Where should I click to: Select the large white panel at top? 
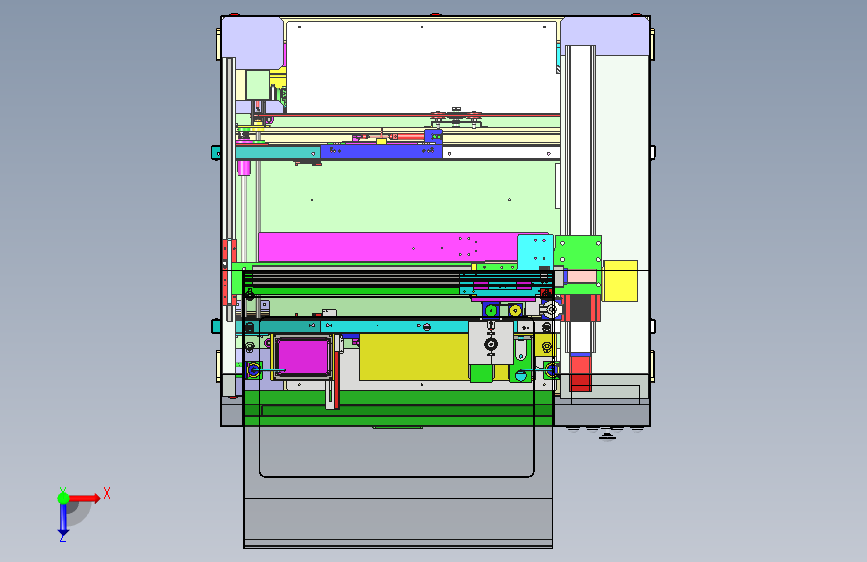(423, 67)
